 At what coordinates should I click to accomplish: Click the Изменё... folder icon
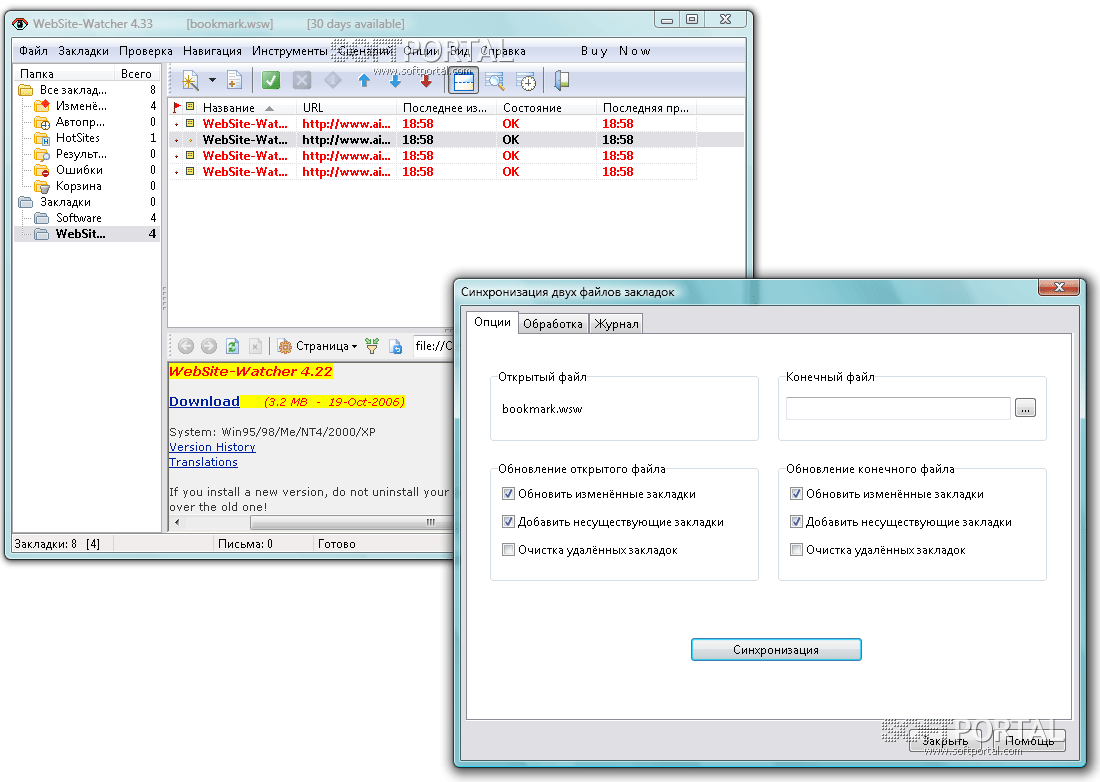coord(42,106)
